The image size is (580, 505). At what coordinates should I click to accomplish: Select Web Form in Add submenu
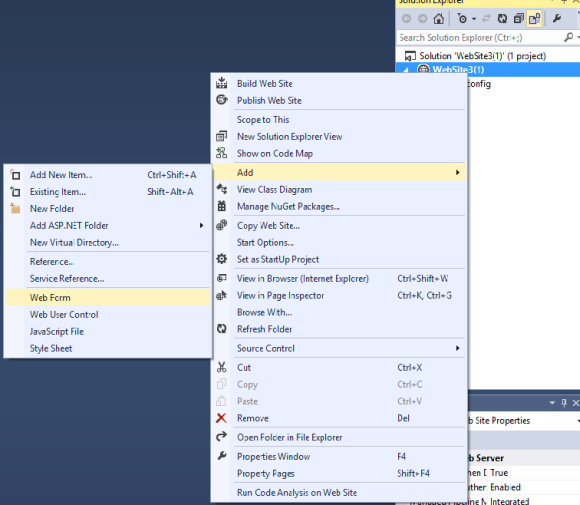[x=108, y=297]
